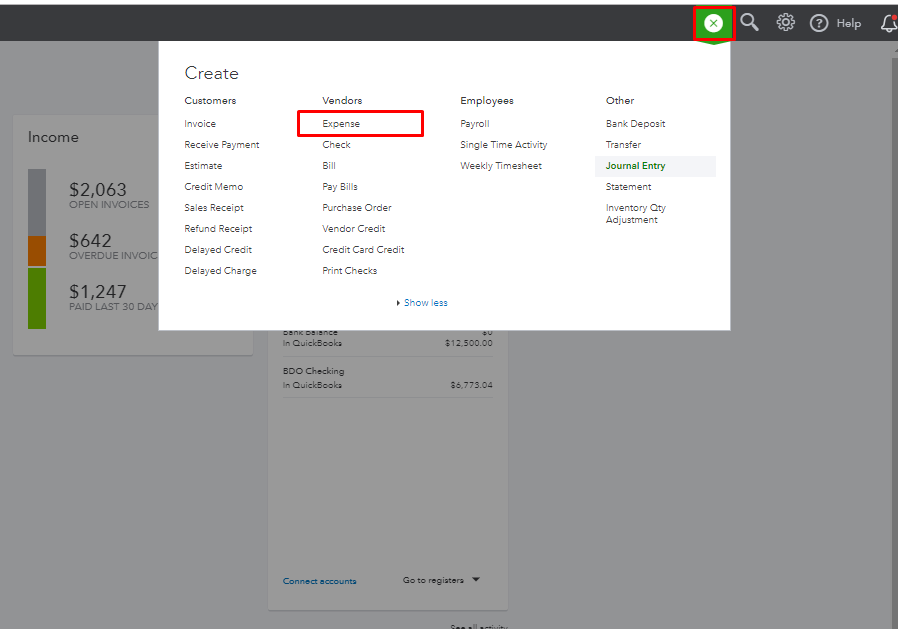Close the Create menu with the green X icon
The height and width of the screenshot is (629, 898).
click(713, 23)
